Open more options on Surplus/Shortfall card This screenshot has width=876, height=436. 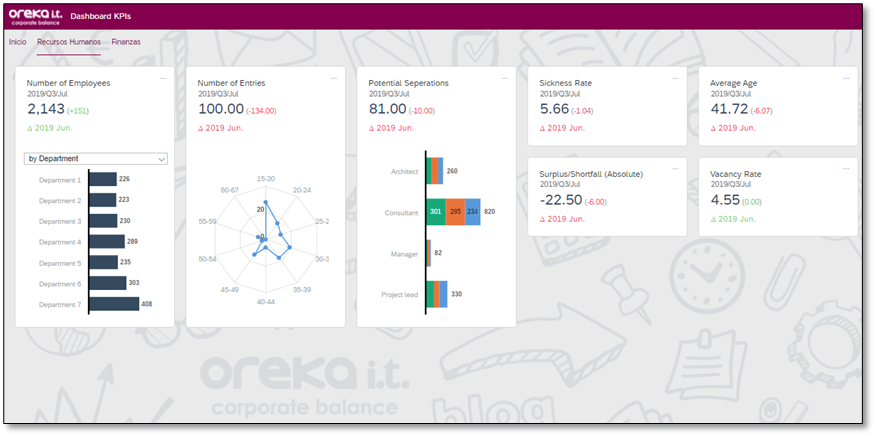click(x=675, y=169)
